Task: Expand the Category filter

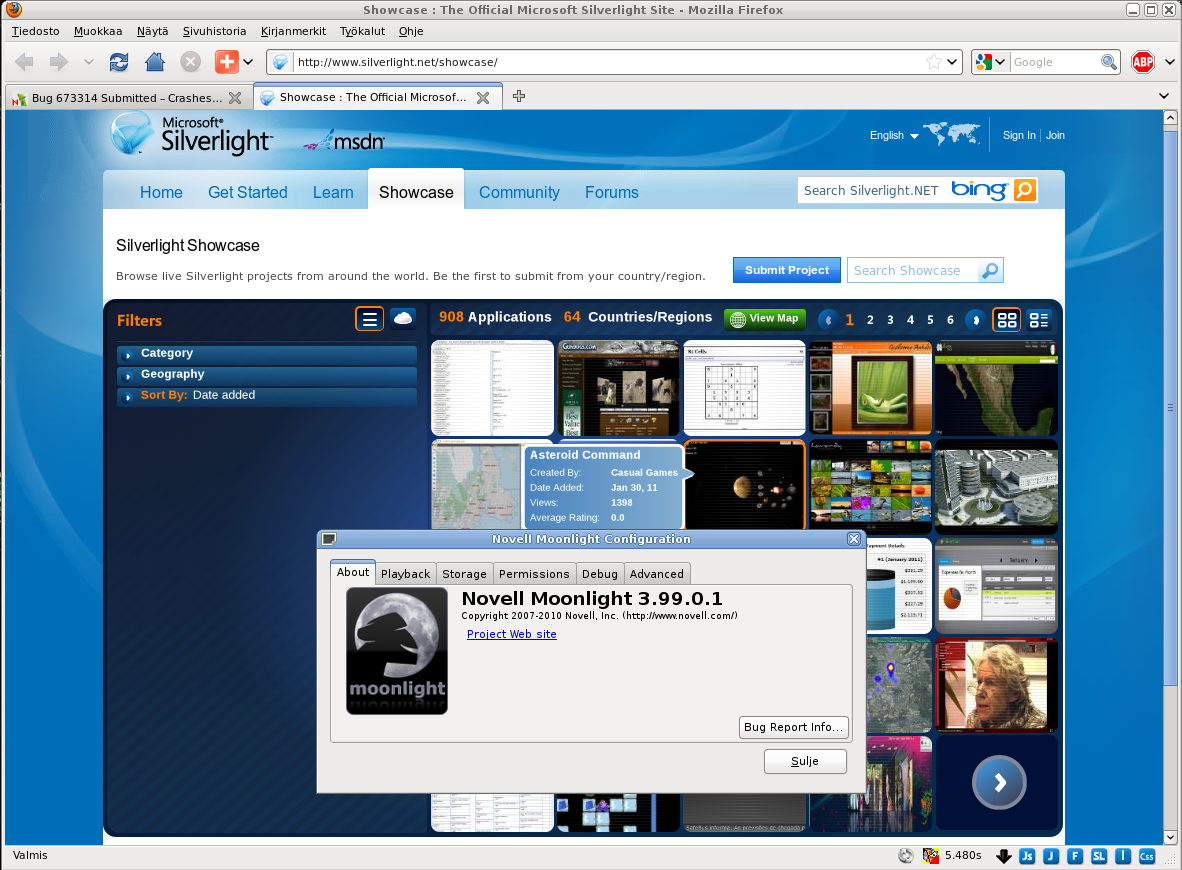Action: point(167,354)
